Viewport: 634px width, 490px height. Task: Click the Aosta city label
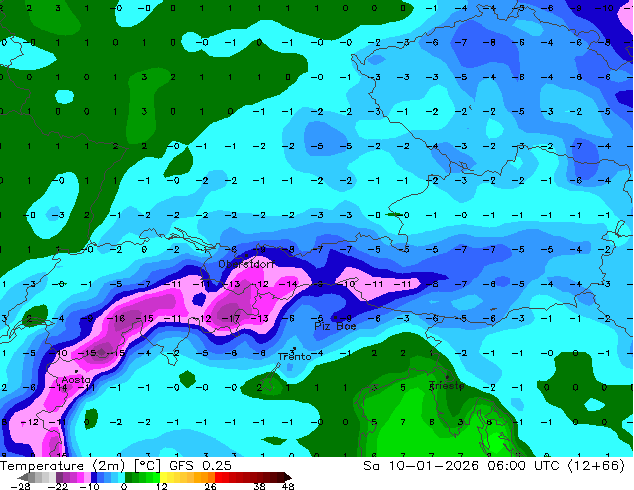pos(76,380)
